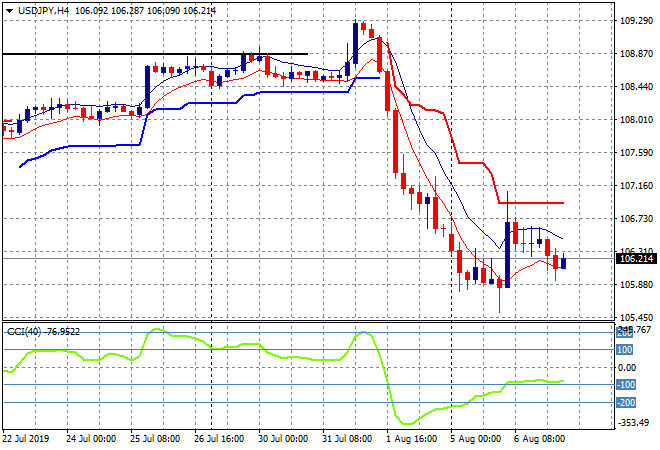The height and width of the screenshot is (450, 660).
Task: Click the 31 Jul 08:00 time label
Action: point(347,439)
